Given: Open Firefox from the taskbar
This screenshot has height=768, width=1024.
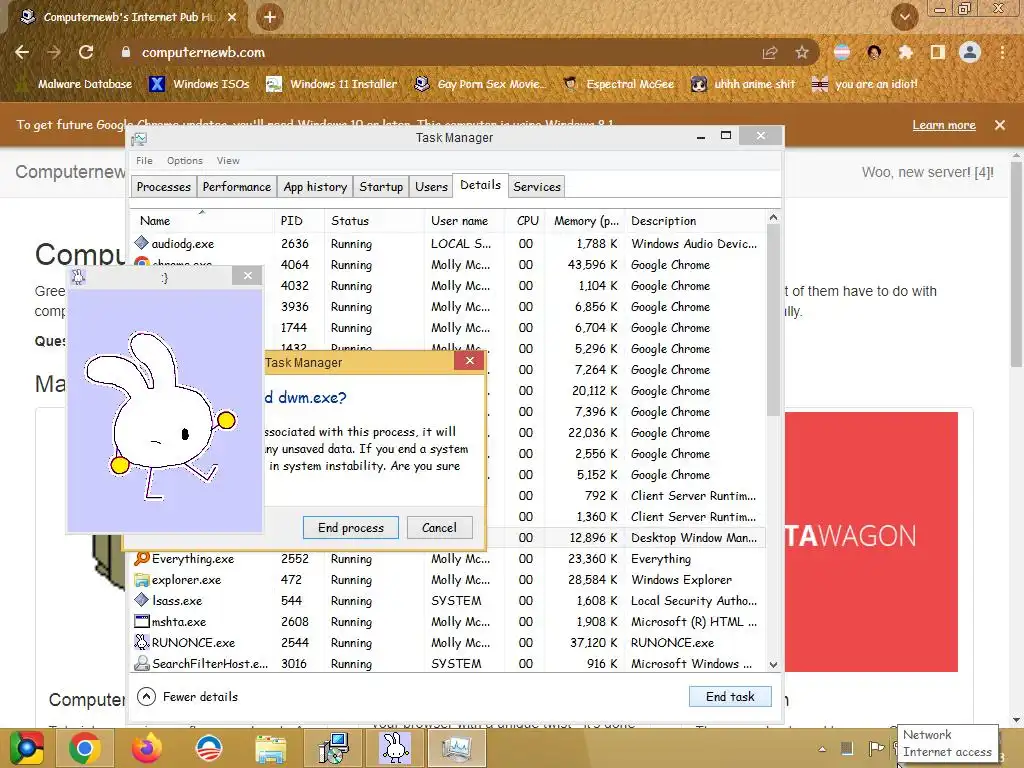Looking at the screenshot, I should point(147,748).
